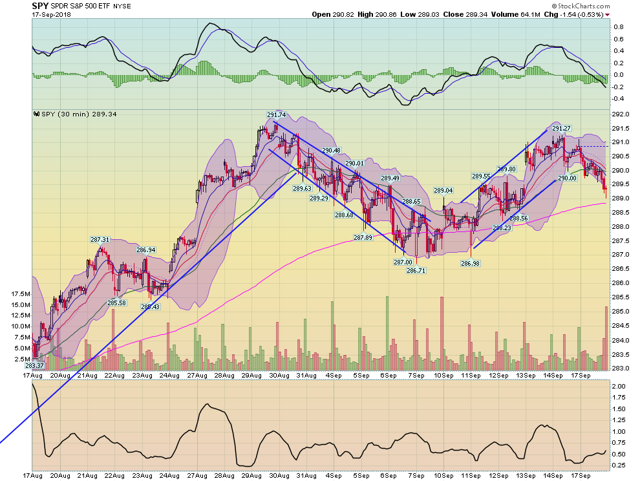The image size is (640, 481).
Task: Click the High 290.86 value
Action: [376, 14]
